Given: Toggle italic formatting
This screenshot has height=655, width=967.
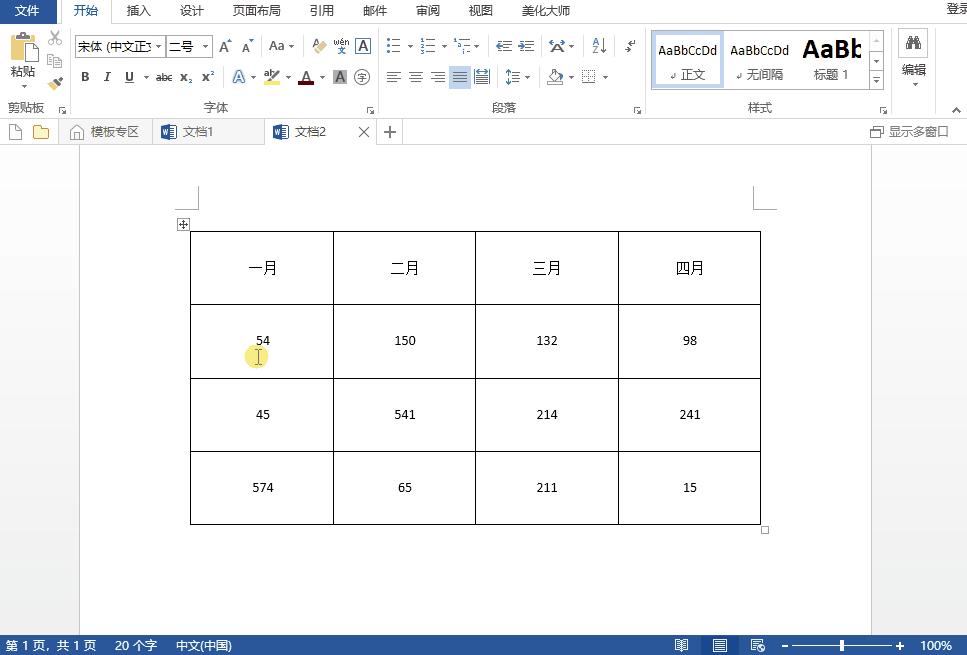Looking at the screenshot, I should coord(107,77).
